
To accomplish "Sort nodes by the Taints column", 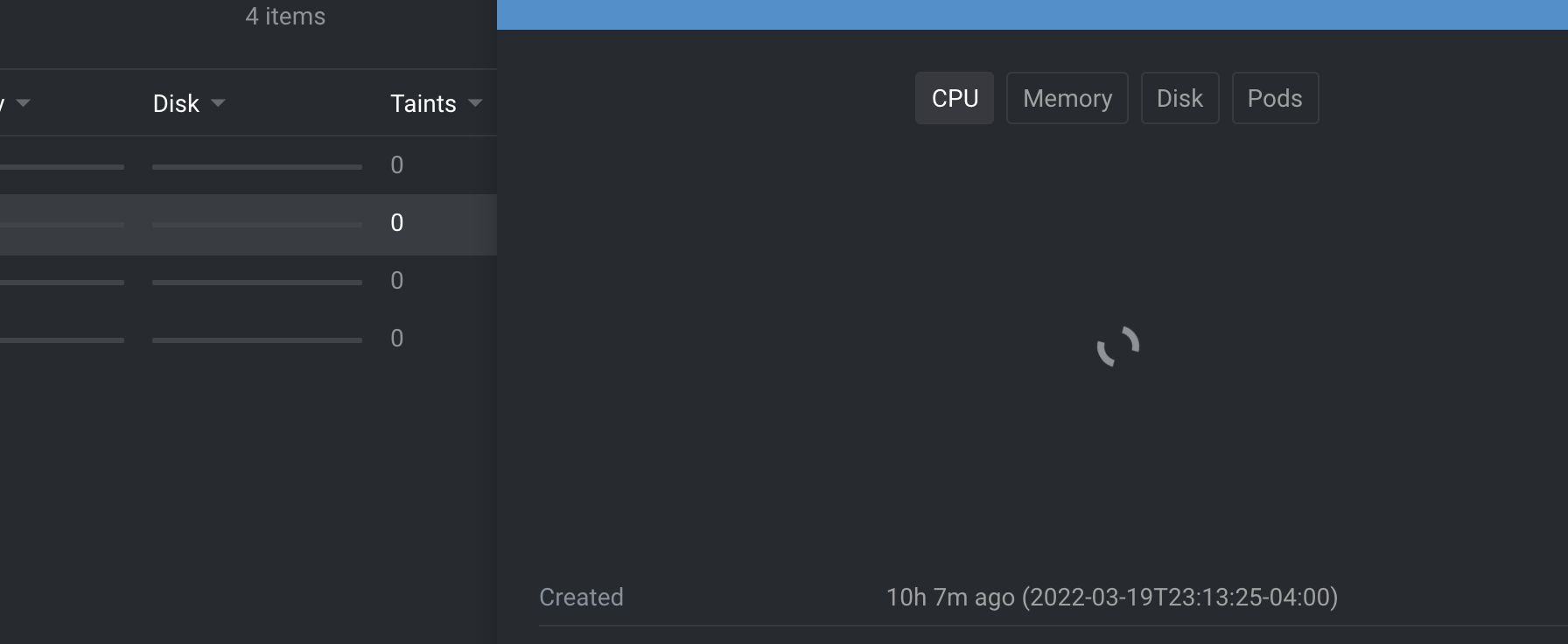I will pos(423,103).
